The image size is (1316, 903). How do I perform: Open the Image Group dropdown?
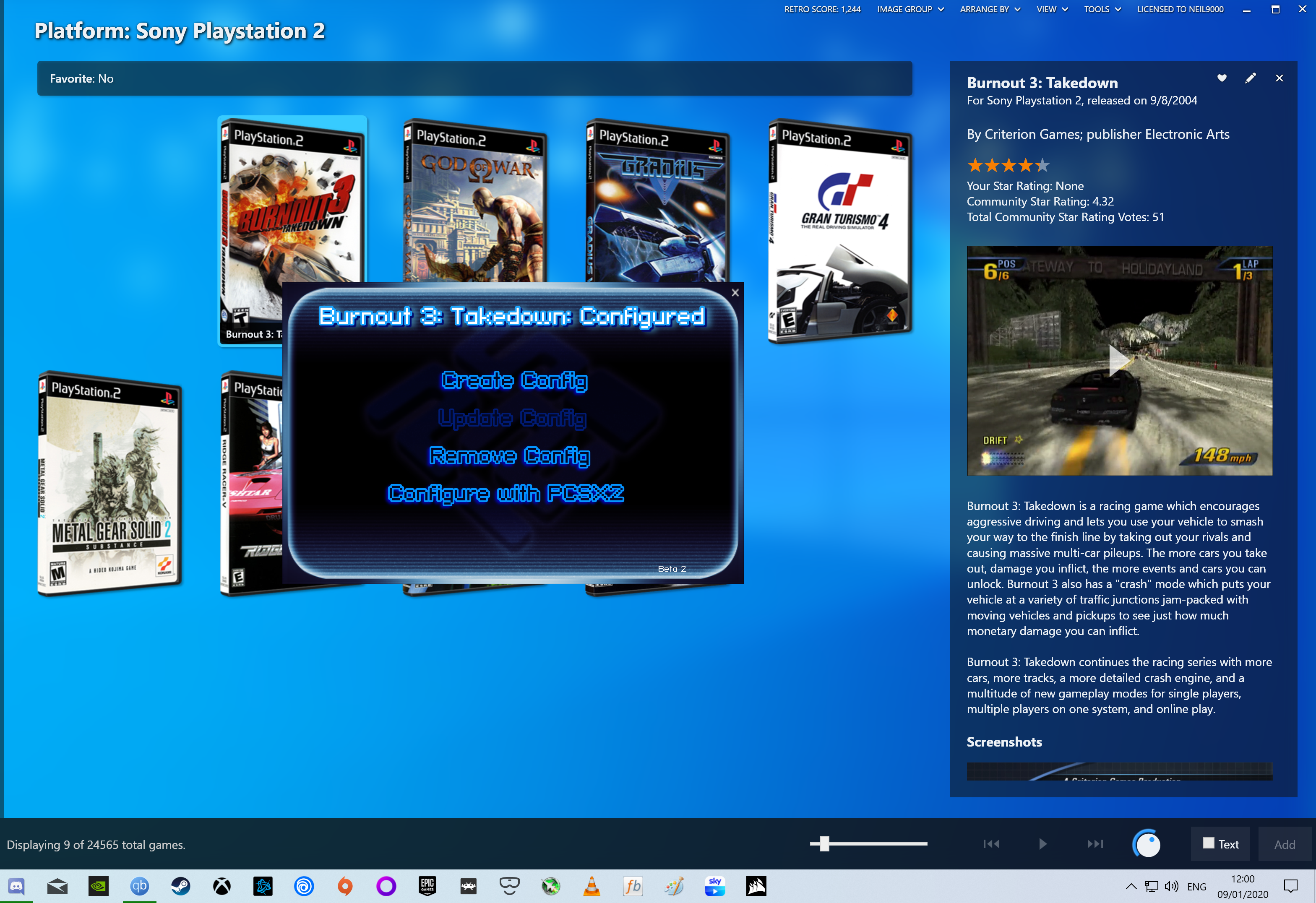[910, 9]
